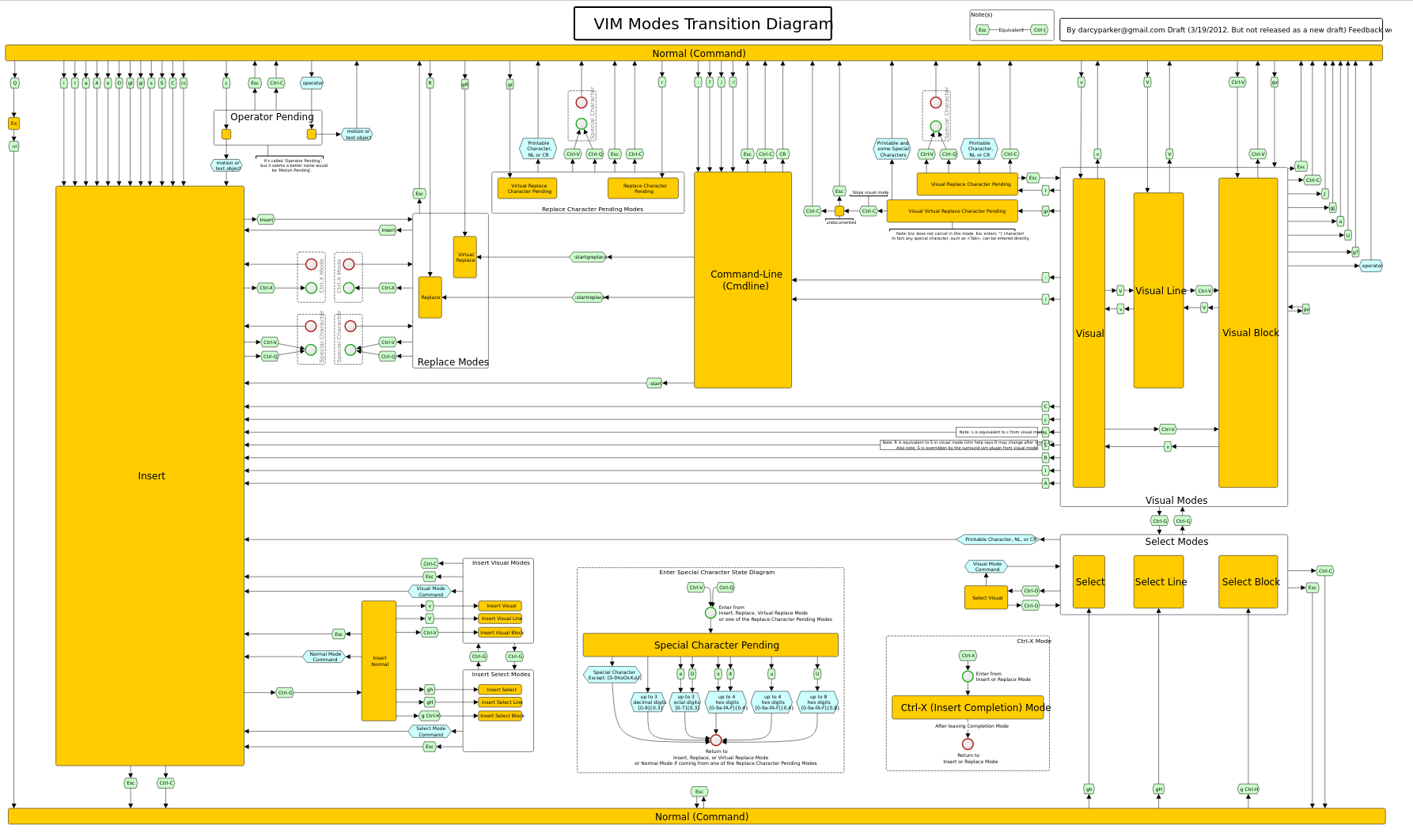Select the yellow Ex mode node

click(13, 123)
